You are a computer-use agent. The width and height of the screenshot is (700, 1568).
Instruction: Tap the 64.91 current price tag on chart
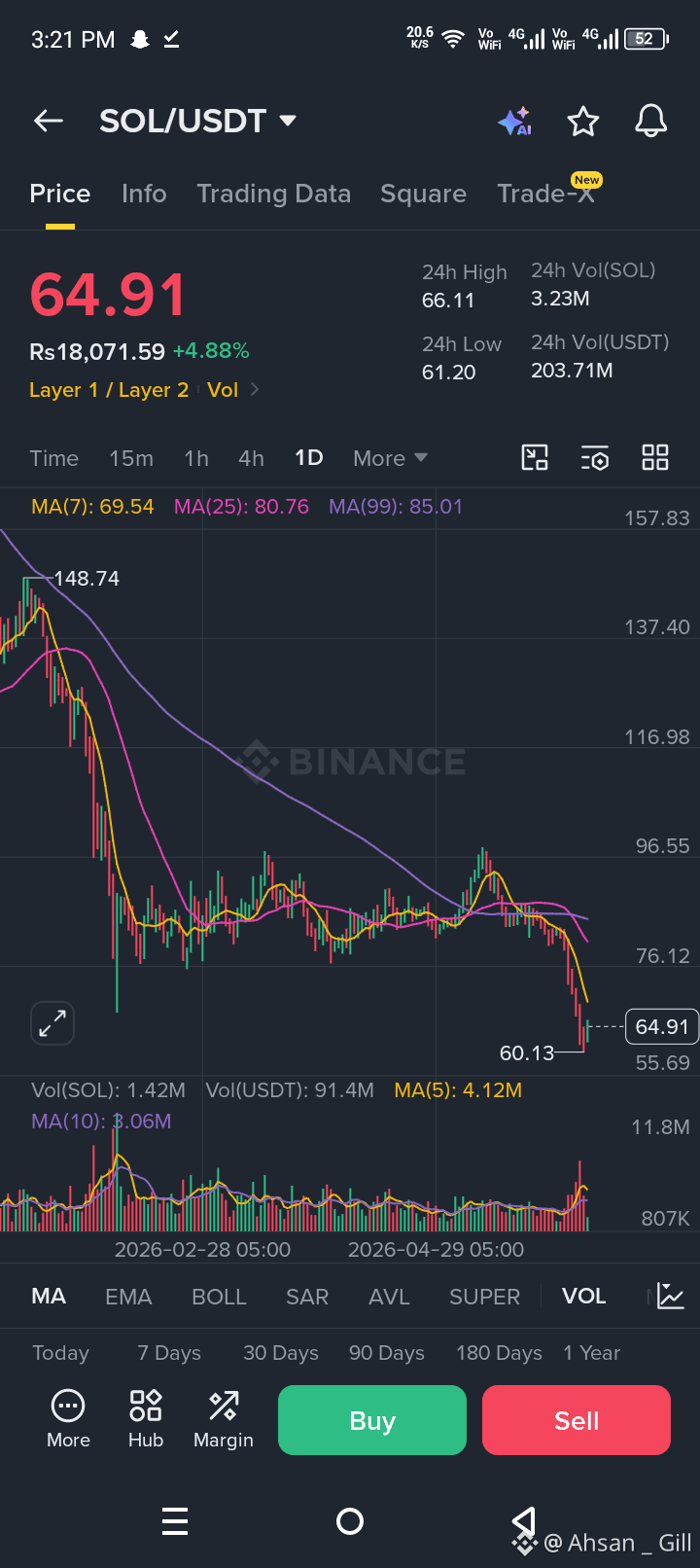point(662,1026)
